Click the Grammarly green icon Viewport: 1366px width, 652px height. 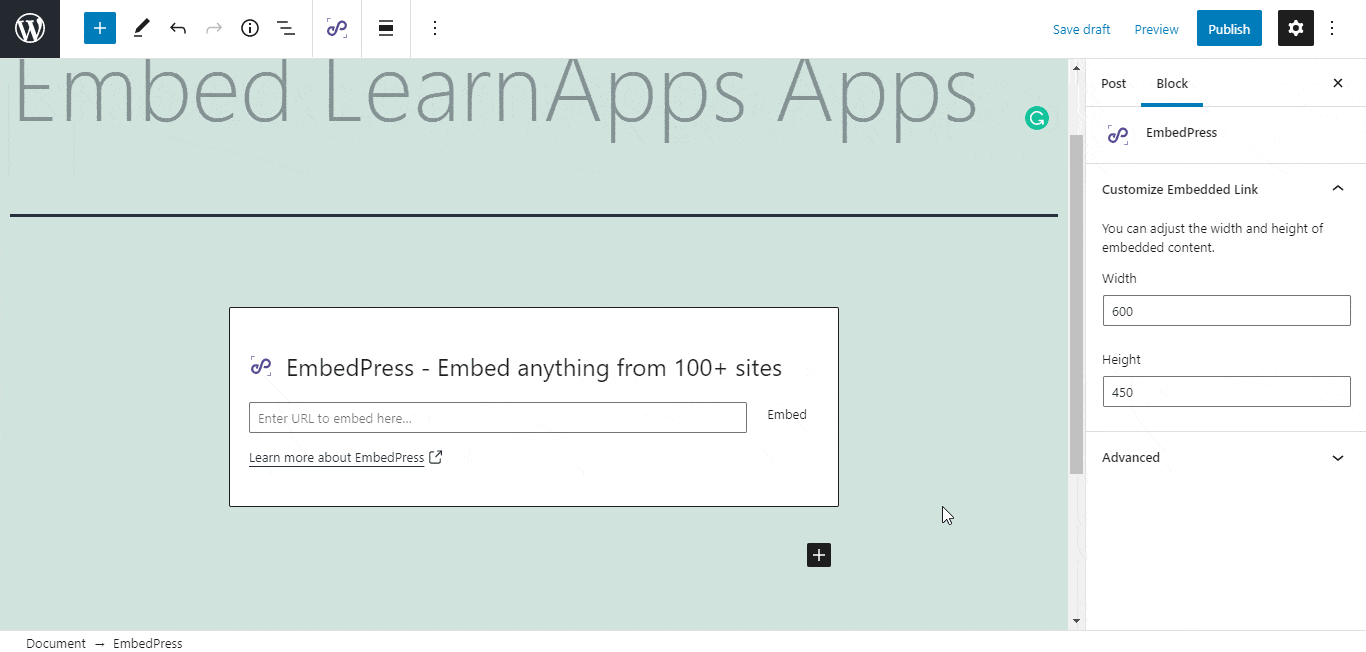point(1037,119)
